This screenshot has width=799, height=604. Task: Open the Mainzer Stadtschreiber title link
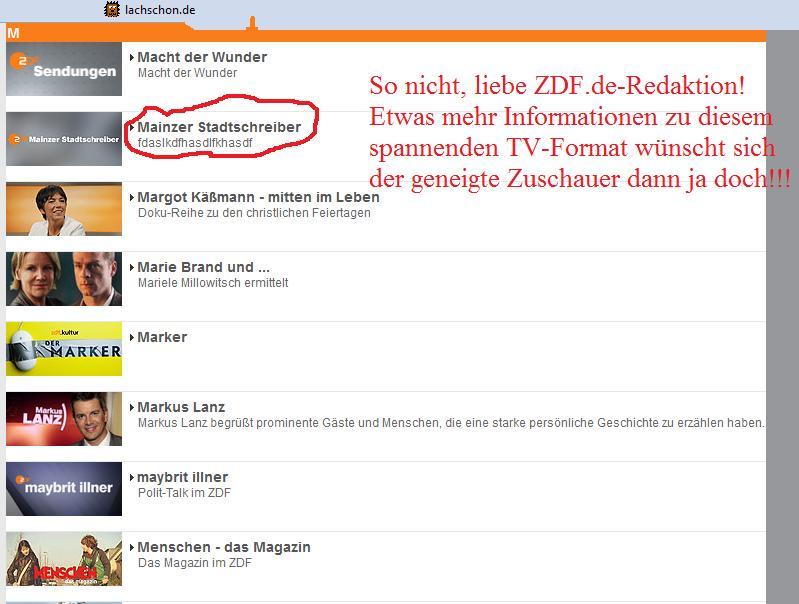(218, 128)
